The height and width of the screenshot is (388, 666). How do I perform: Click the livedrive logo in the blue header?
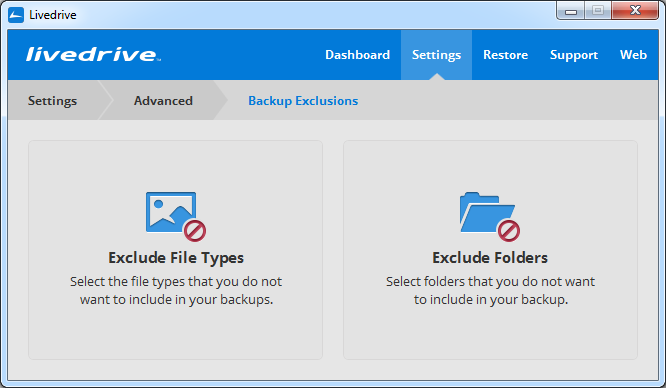click(93, 54)
